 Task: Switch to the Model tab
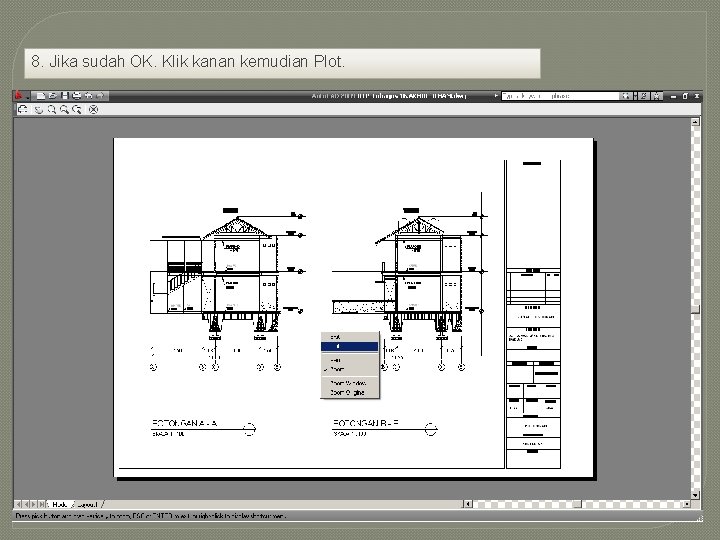60,504
